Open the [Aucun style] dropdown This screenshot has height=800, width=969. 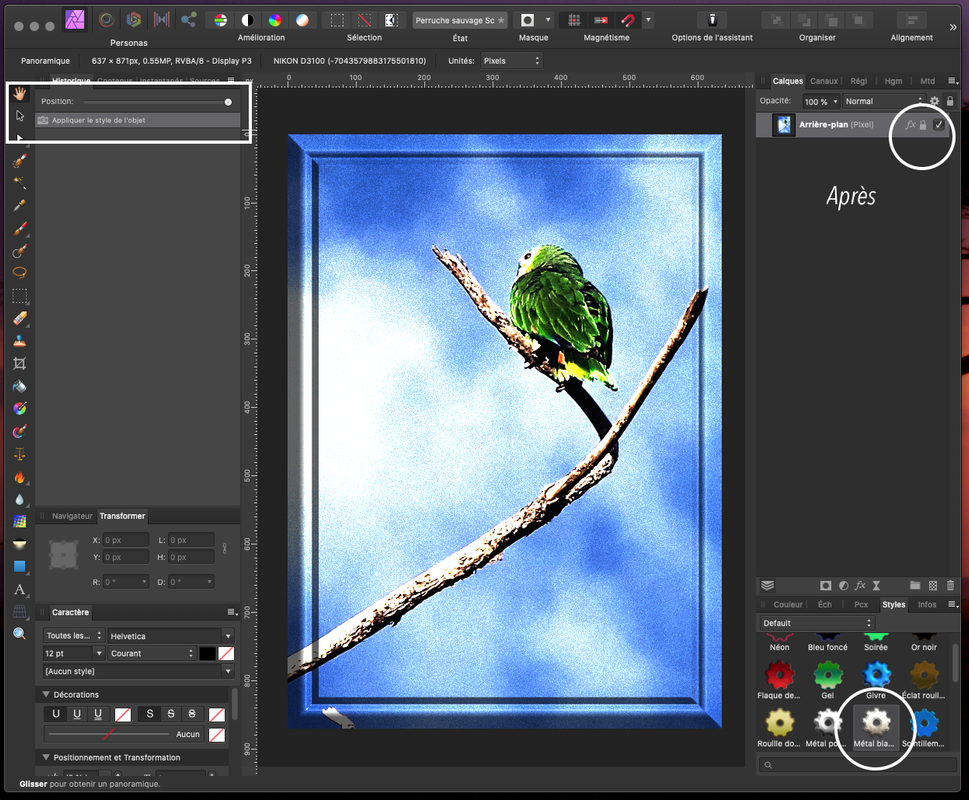tap(138, 671)
